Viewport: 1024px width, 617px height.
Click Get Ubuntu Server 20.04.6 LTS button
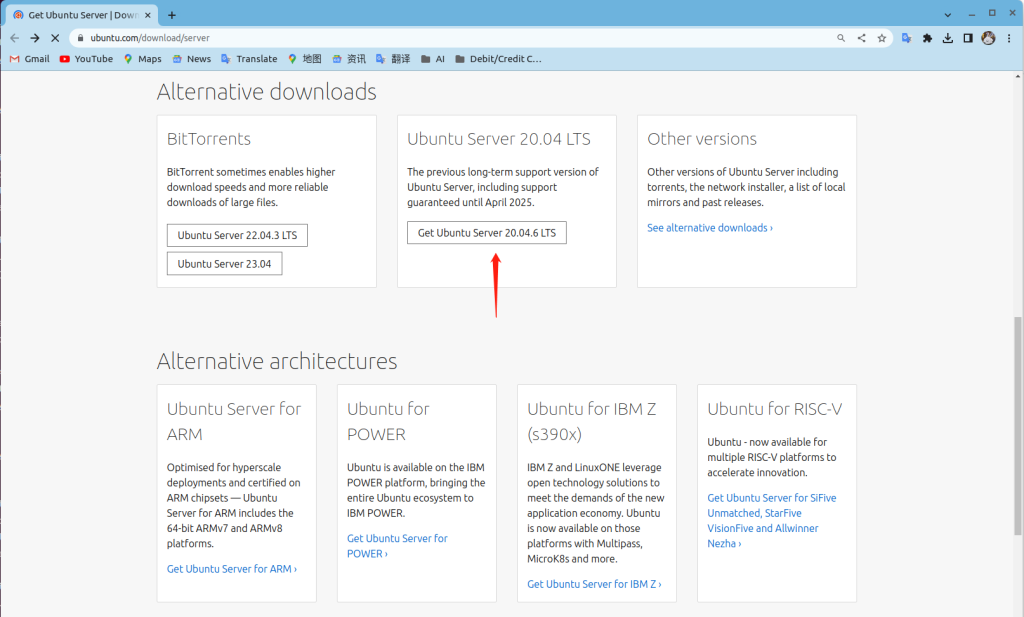[487, 233]
